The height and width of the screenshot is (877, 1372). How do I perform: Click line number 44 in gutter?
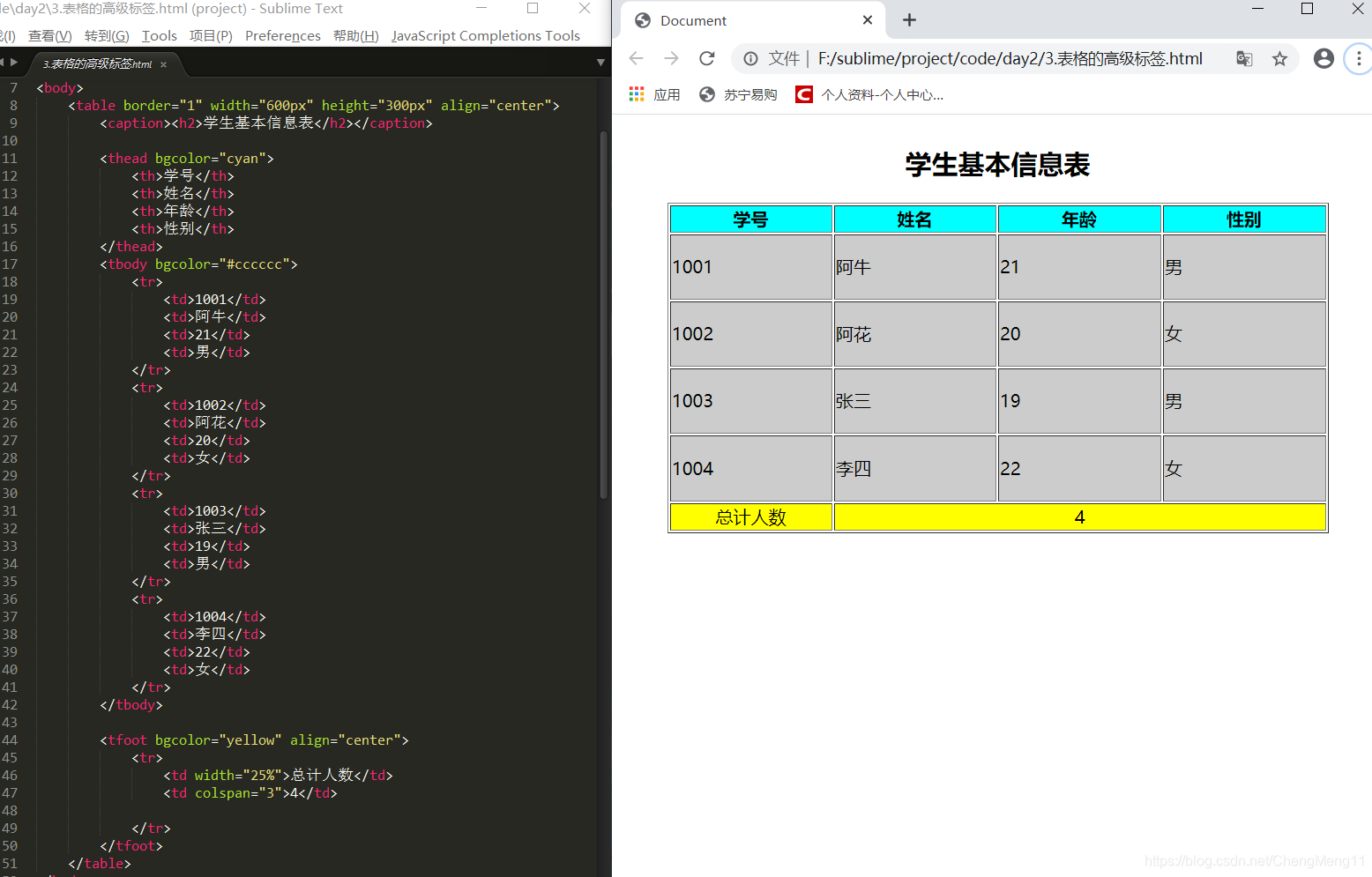10,740
